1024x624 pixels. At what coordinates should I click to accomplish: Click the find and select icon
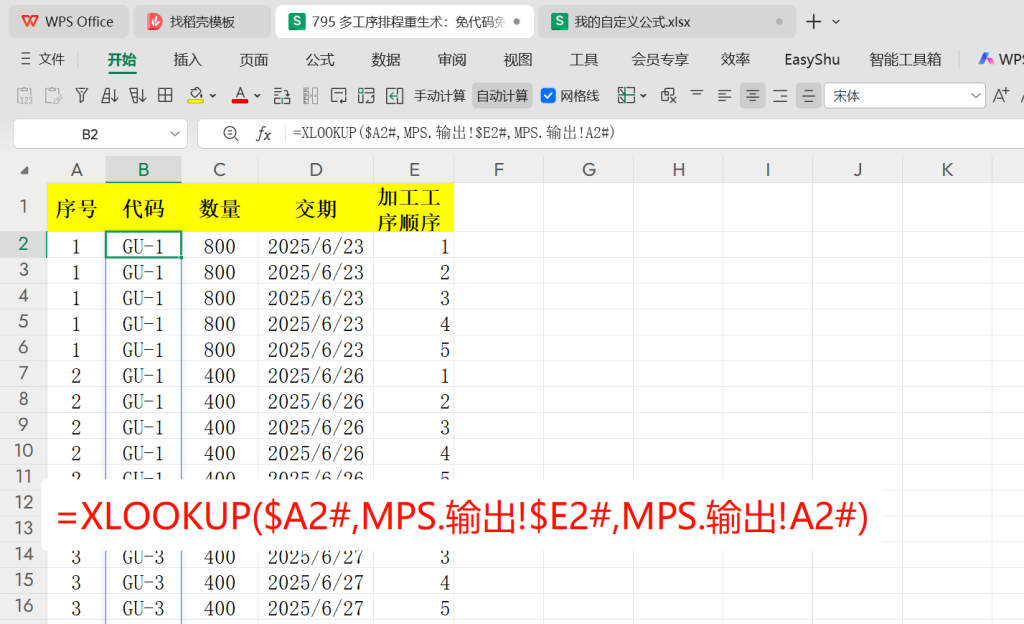tap(668, 96)
